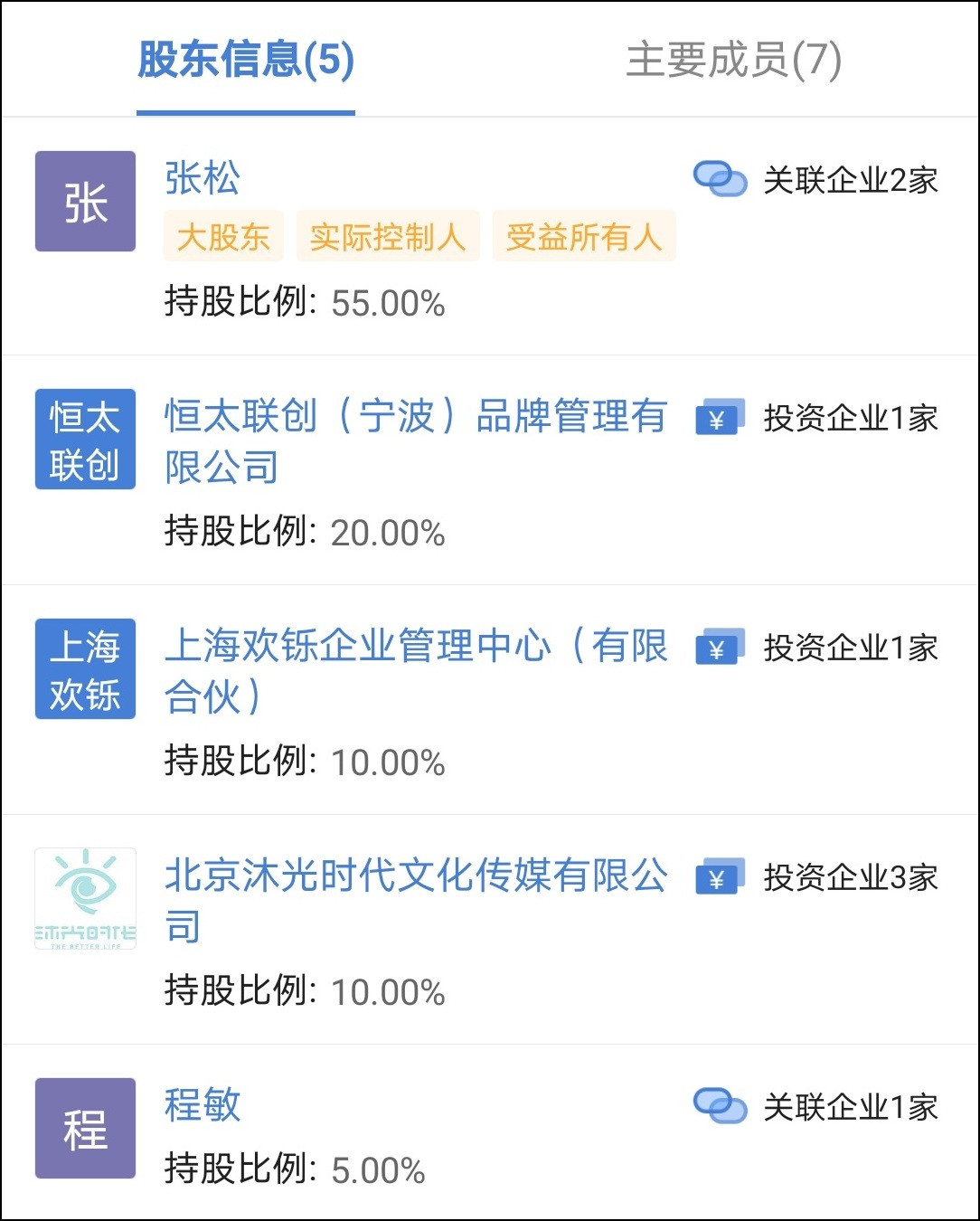Click the 上海欢铄 avatar icon
Screen dimensions: 980x1221
click(85, 669)
